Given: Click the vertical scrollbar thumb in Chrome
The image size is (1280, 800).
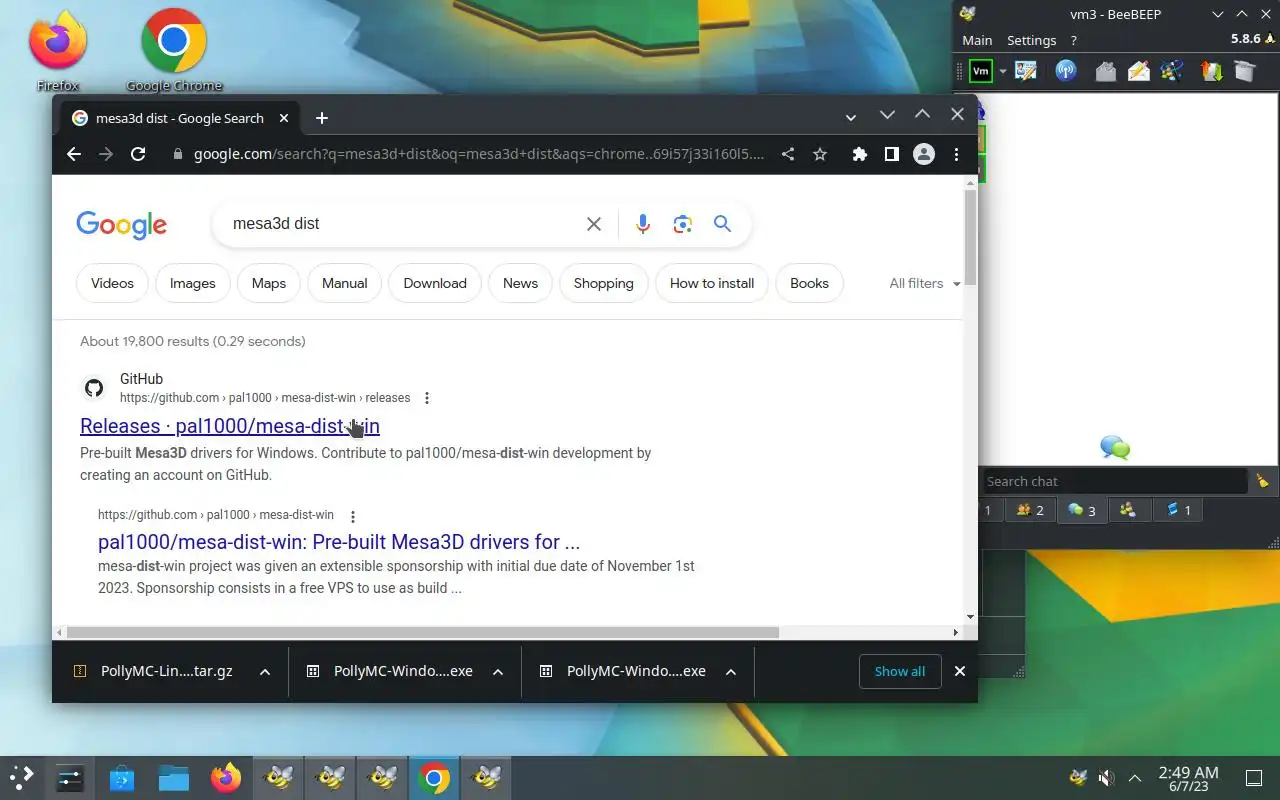Looking at the screenshot, I should [970, 237].
